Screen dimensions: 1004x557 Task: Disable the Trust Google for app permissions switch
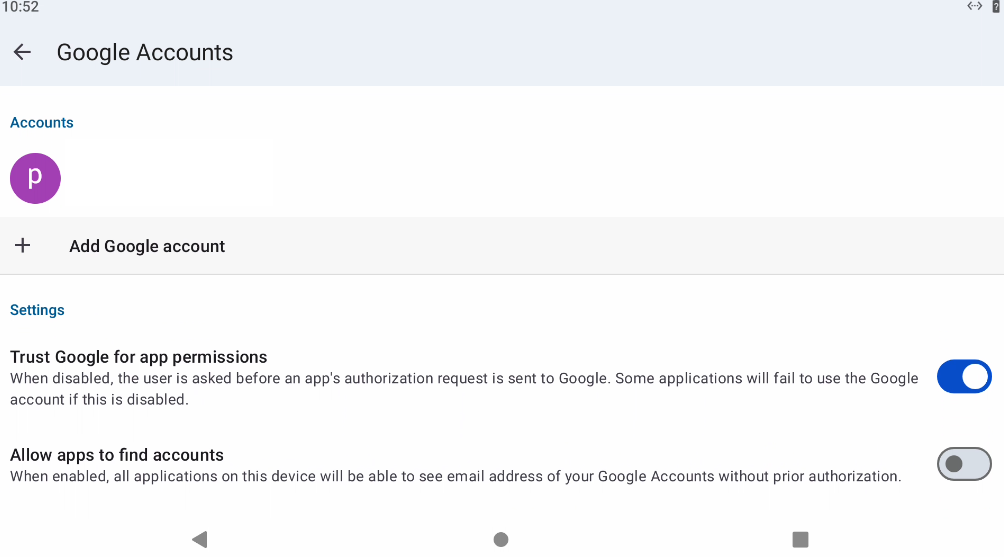pos(963,377)
